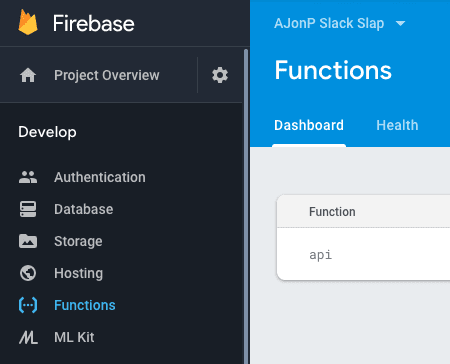This screenshot has height=364, width=450.
Task: Open the Authentication section
Action: click(x=100, y=177)
